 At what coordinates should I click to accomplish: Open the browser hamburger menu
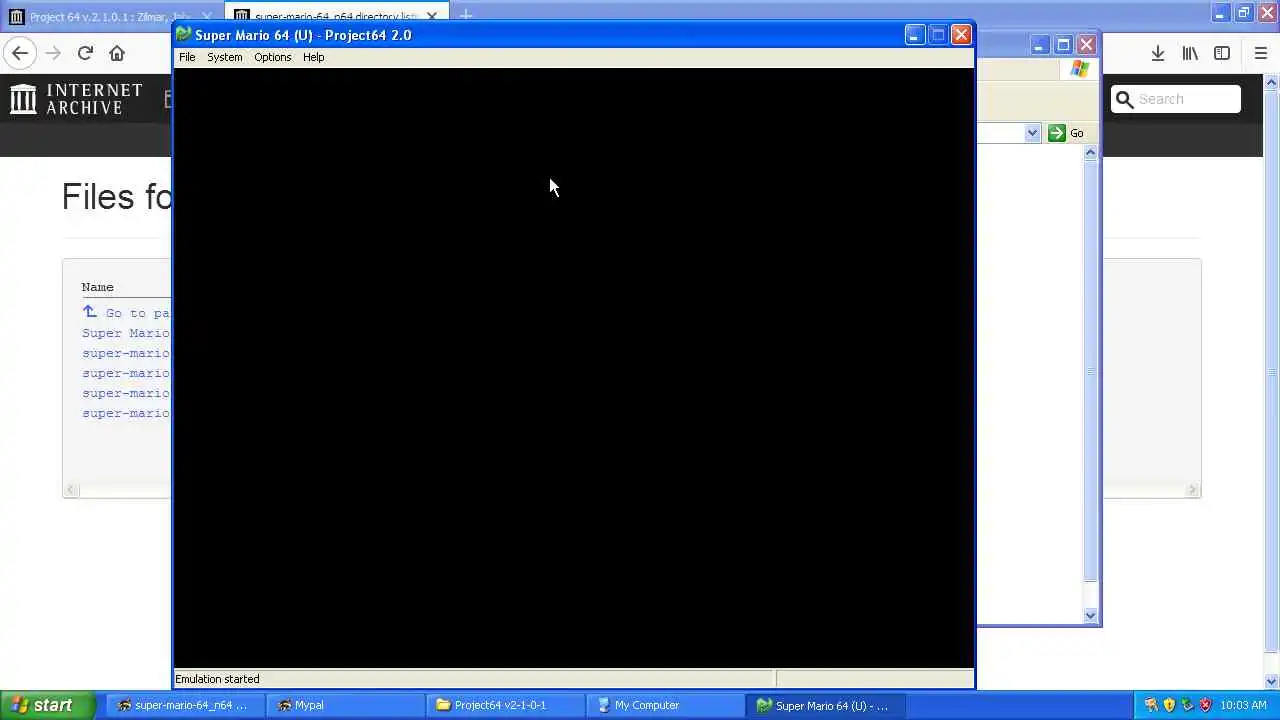[x=1260, y=53]
